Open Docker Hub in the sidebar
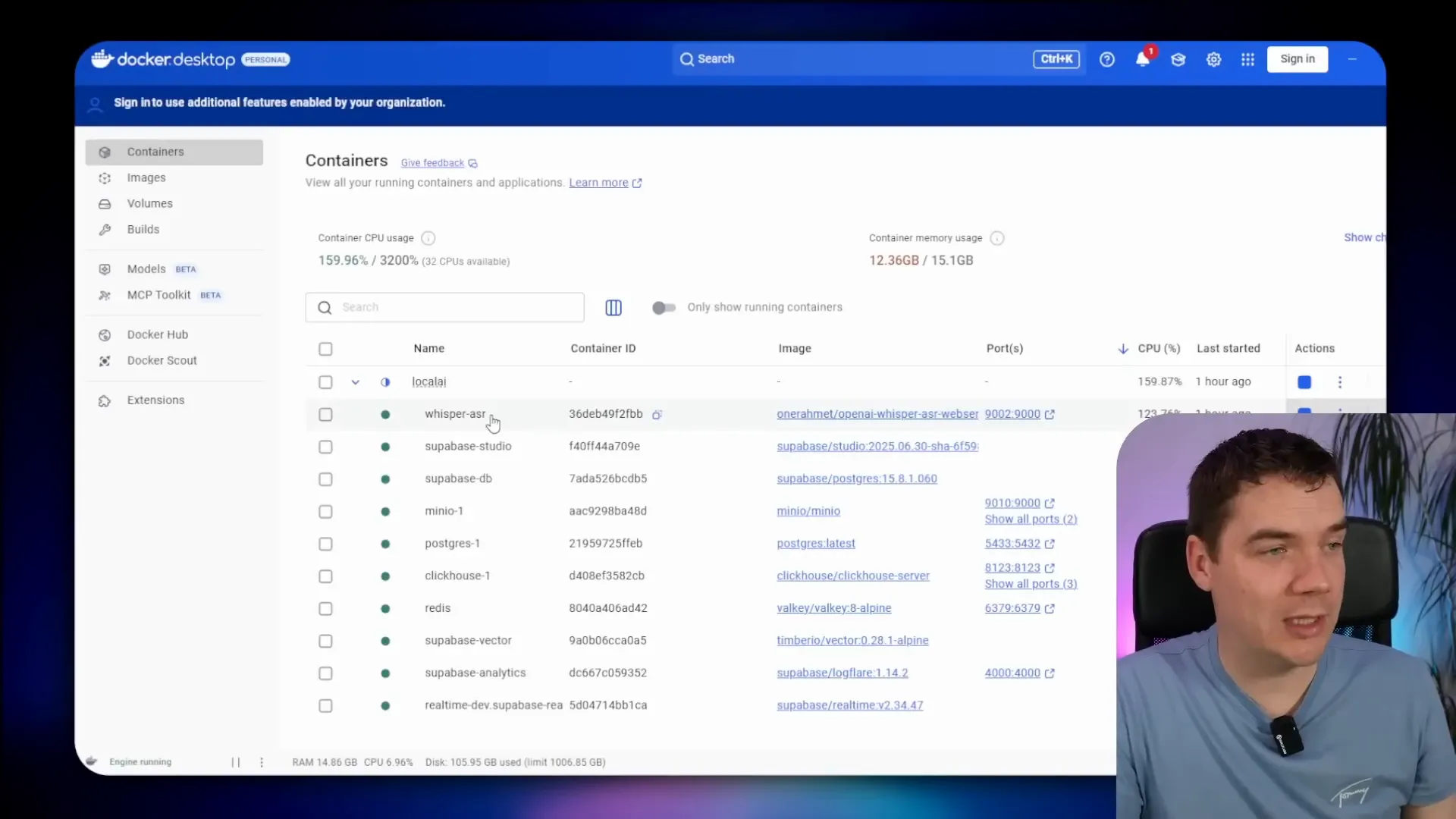Viewport: 1456px width, 819px height. pyautogui.click(x=174, y=334)
